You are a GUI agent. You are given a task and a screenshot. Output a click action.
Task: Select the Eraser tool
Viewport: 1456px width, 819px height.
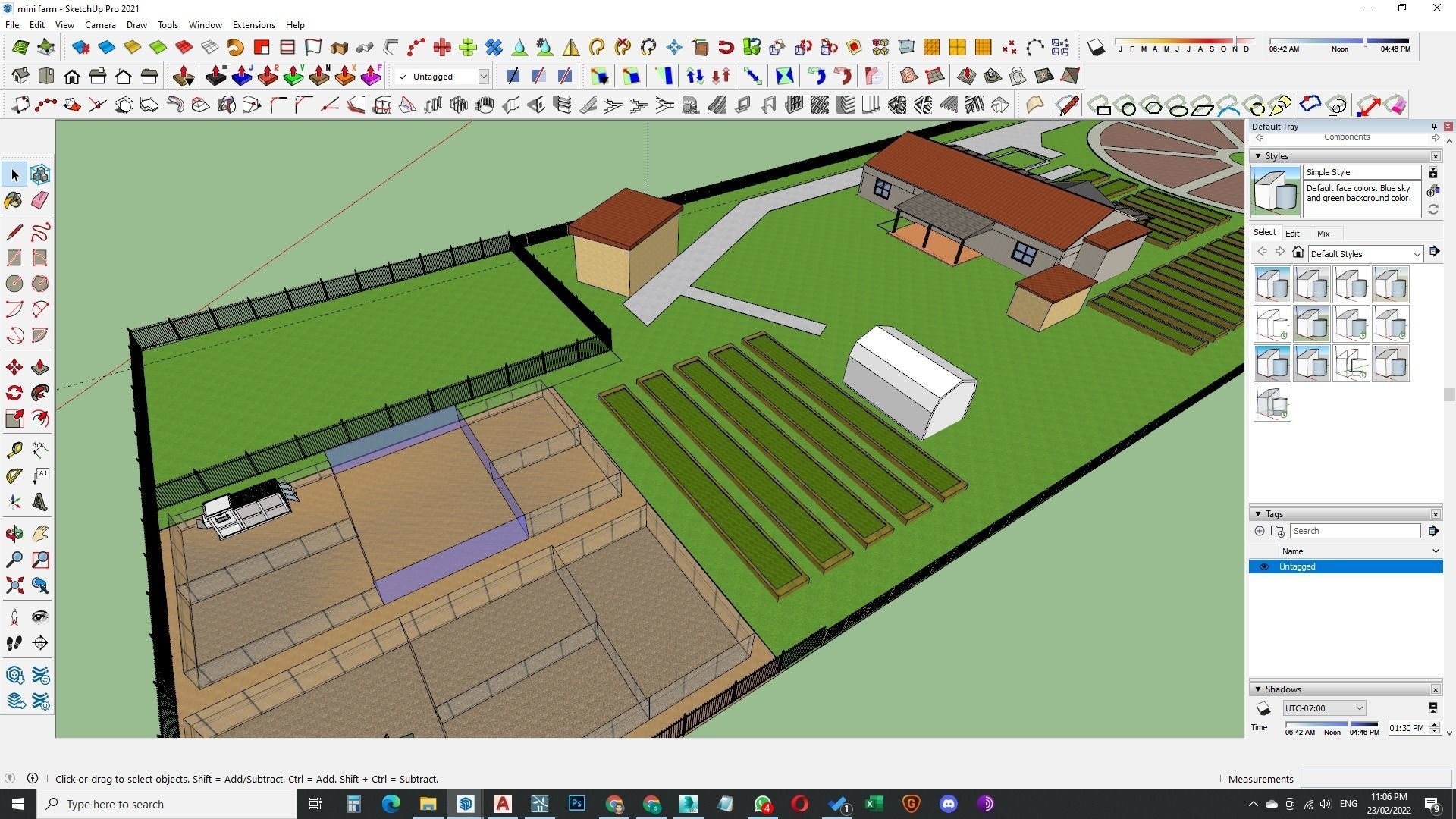coord(40,199)
